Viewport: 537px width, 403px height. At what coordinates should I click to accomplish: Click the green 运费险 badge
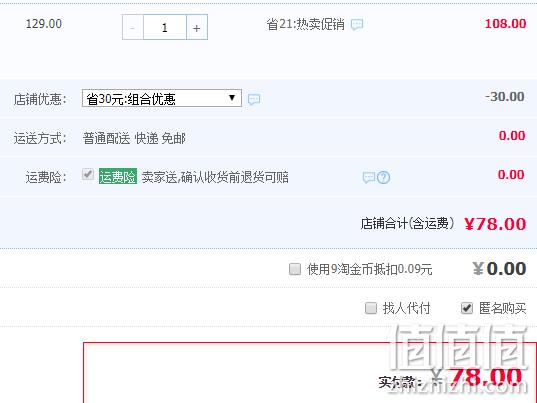118,176
